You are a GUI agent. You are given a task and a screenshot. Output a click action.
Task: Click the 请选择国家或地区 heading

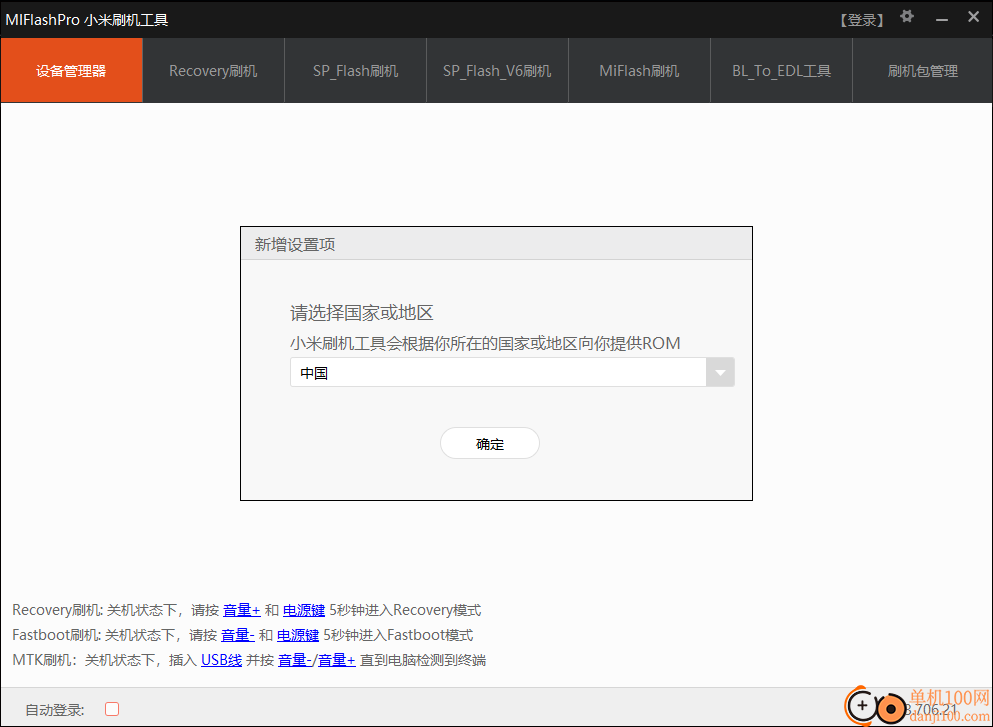(x=362, y=313)
